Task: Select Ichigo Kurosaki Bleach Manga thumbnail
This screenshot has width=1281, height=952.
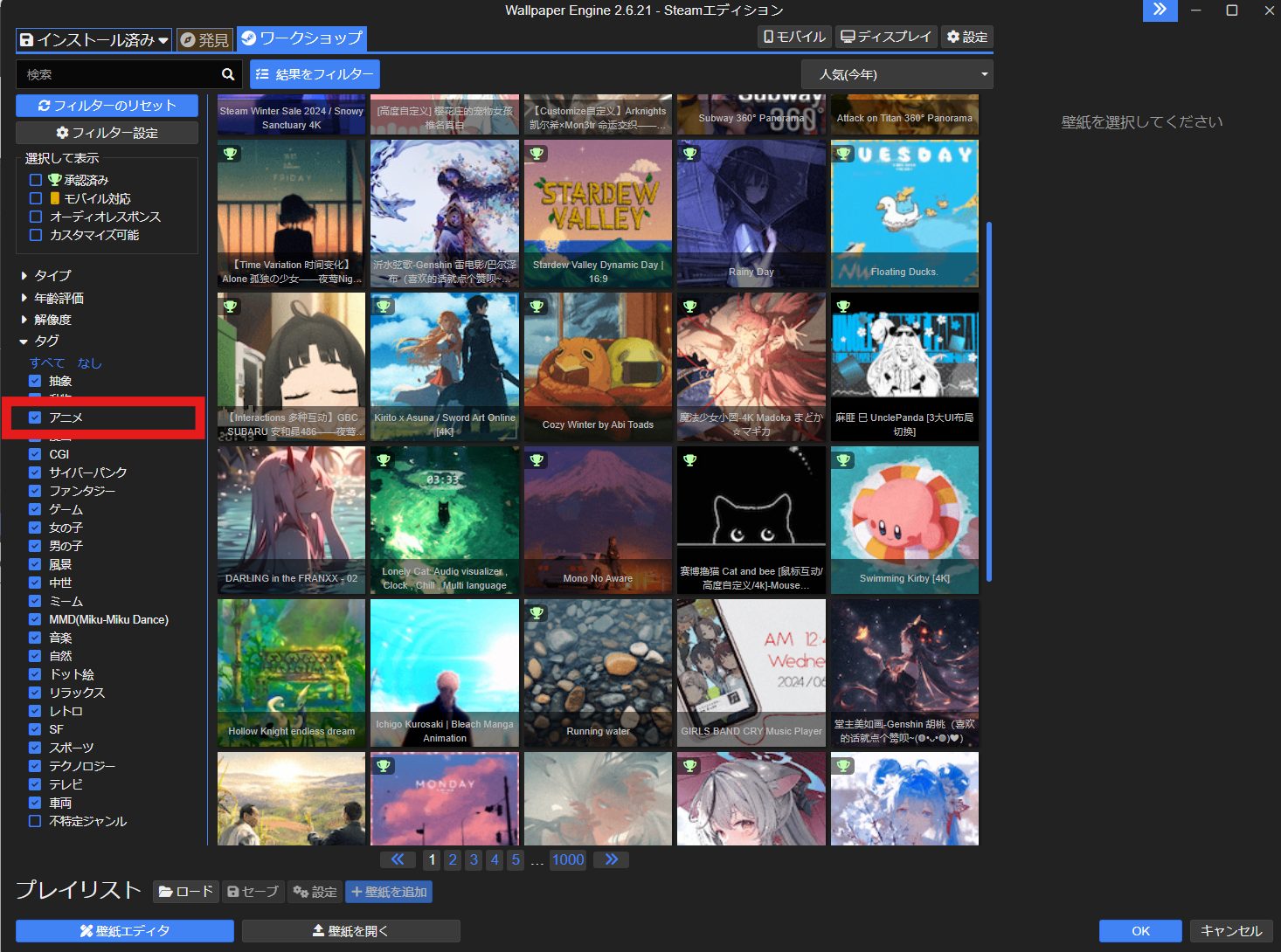Action: [445, 673]
